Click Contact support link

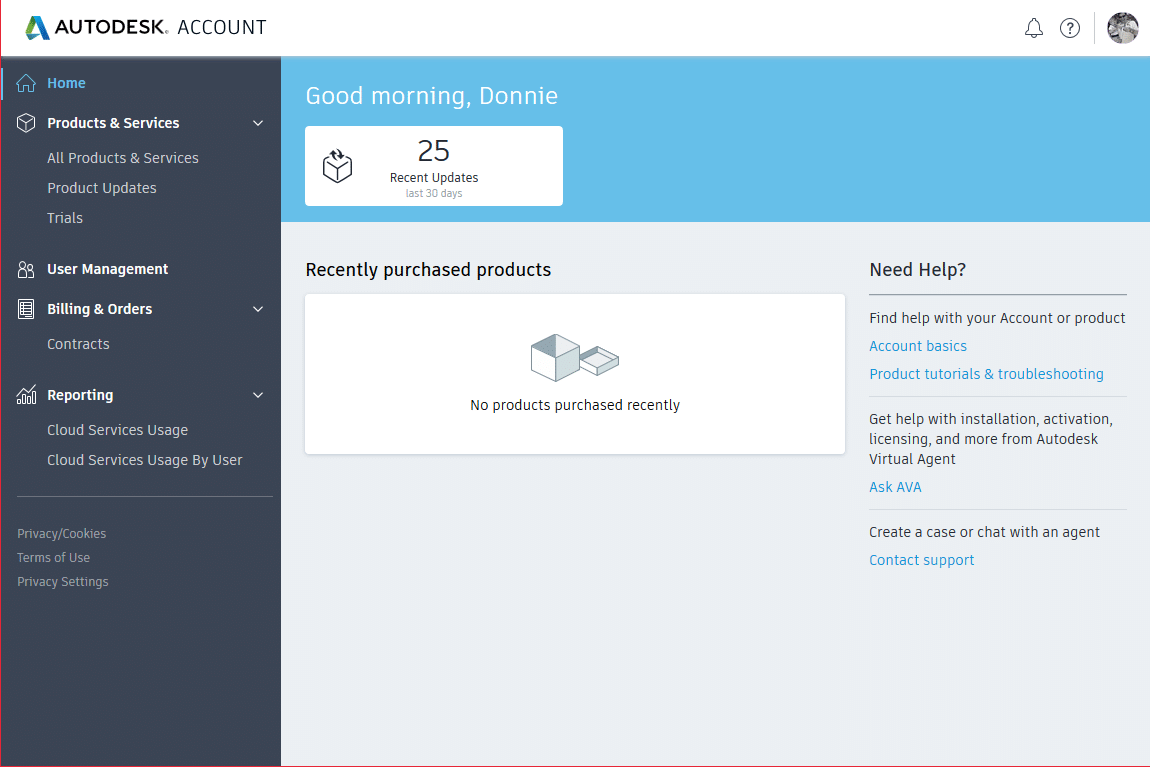921,560
